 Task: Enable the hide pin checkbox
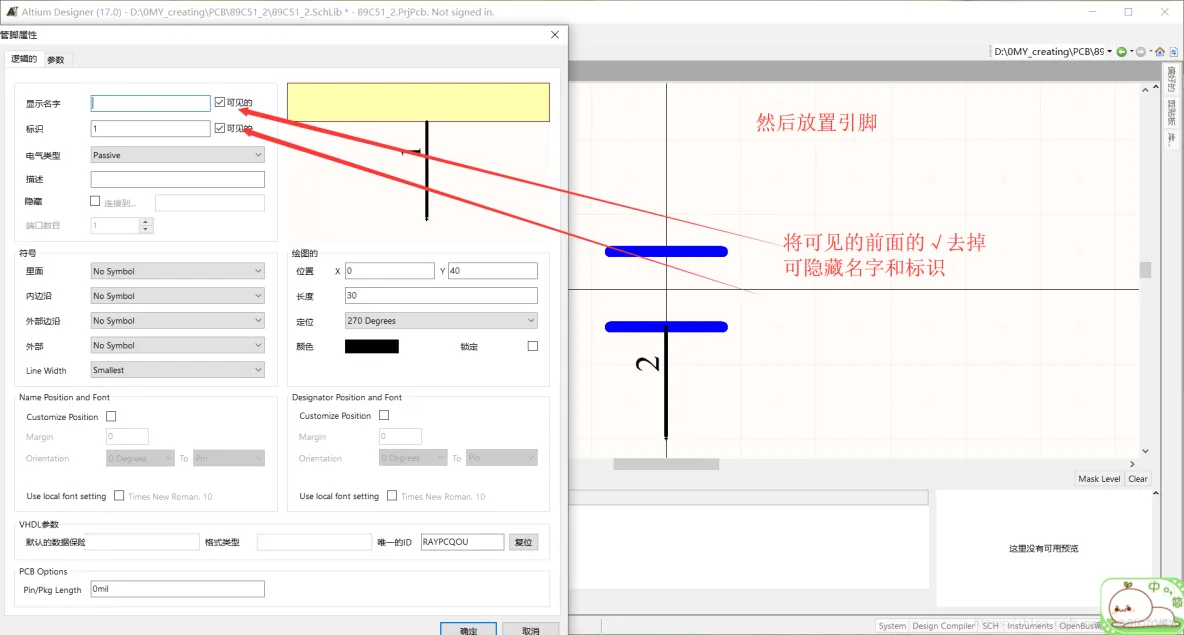[x=95, y=201]
